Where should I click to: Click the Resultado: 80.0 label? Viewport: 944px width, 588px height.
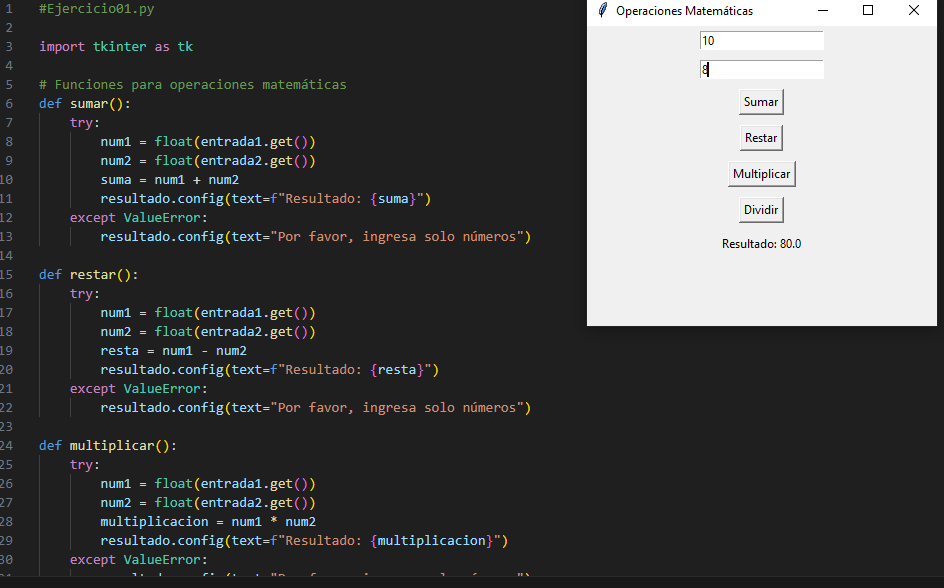pyautogui.click(x=761, y=244)
